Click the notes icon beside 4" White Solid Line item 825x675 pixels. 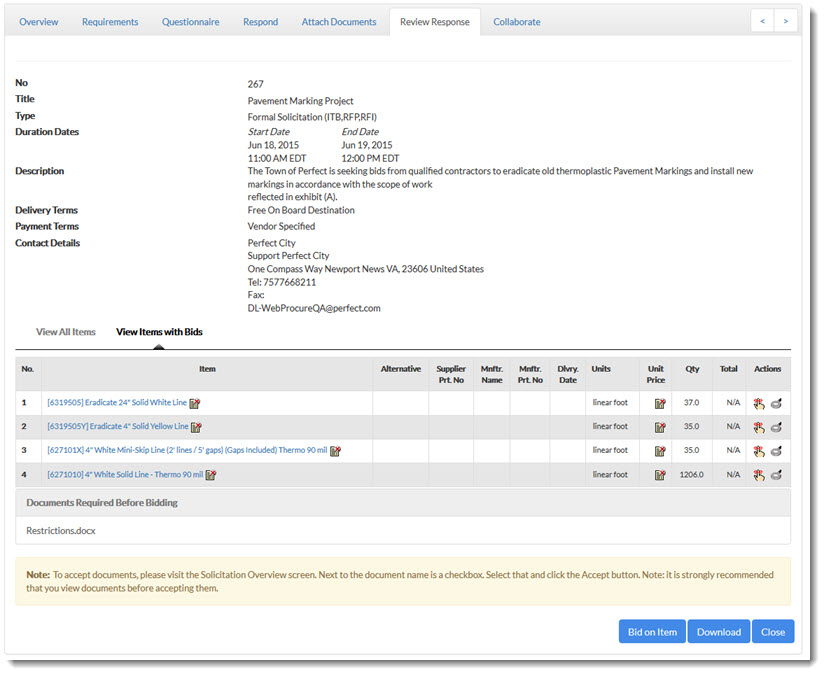[210, 475]
